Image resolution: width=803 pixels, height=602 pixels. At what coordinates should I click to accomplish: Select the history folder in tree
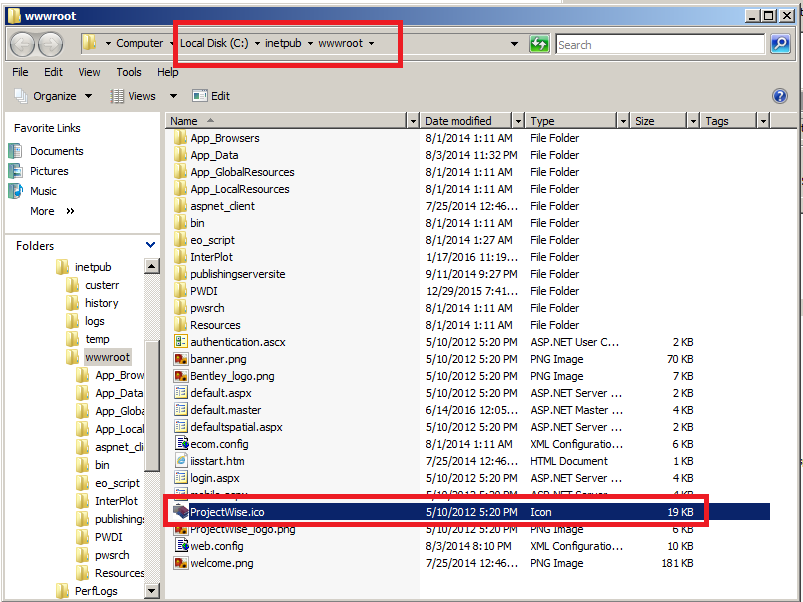pyautogui.click(x=101, y=303)
